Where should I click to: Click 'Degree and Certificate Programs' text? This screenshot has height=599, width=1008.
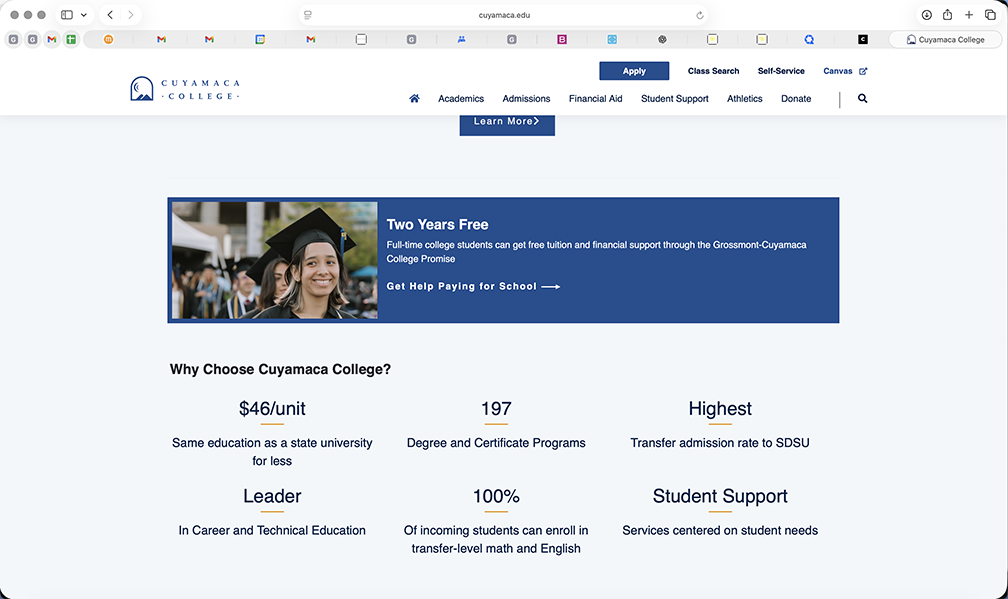(x=496, y=443)
